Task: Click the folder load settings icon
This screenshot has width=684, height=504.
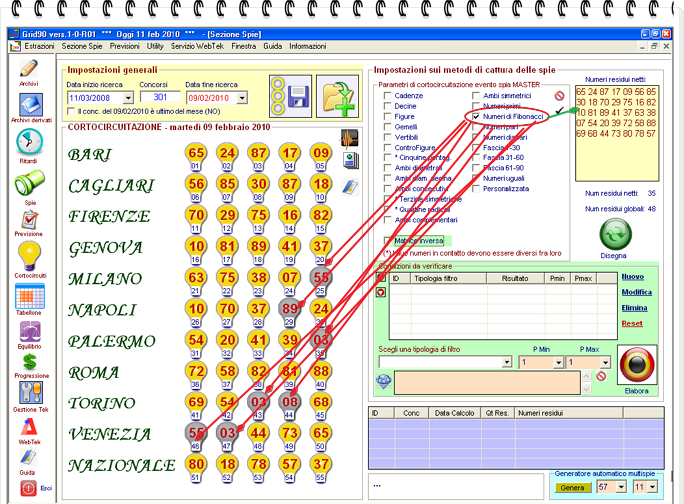Action: [x=338, y=96]
